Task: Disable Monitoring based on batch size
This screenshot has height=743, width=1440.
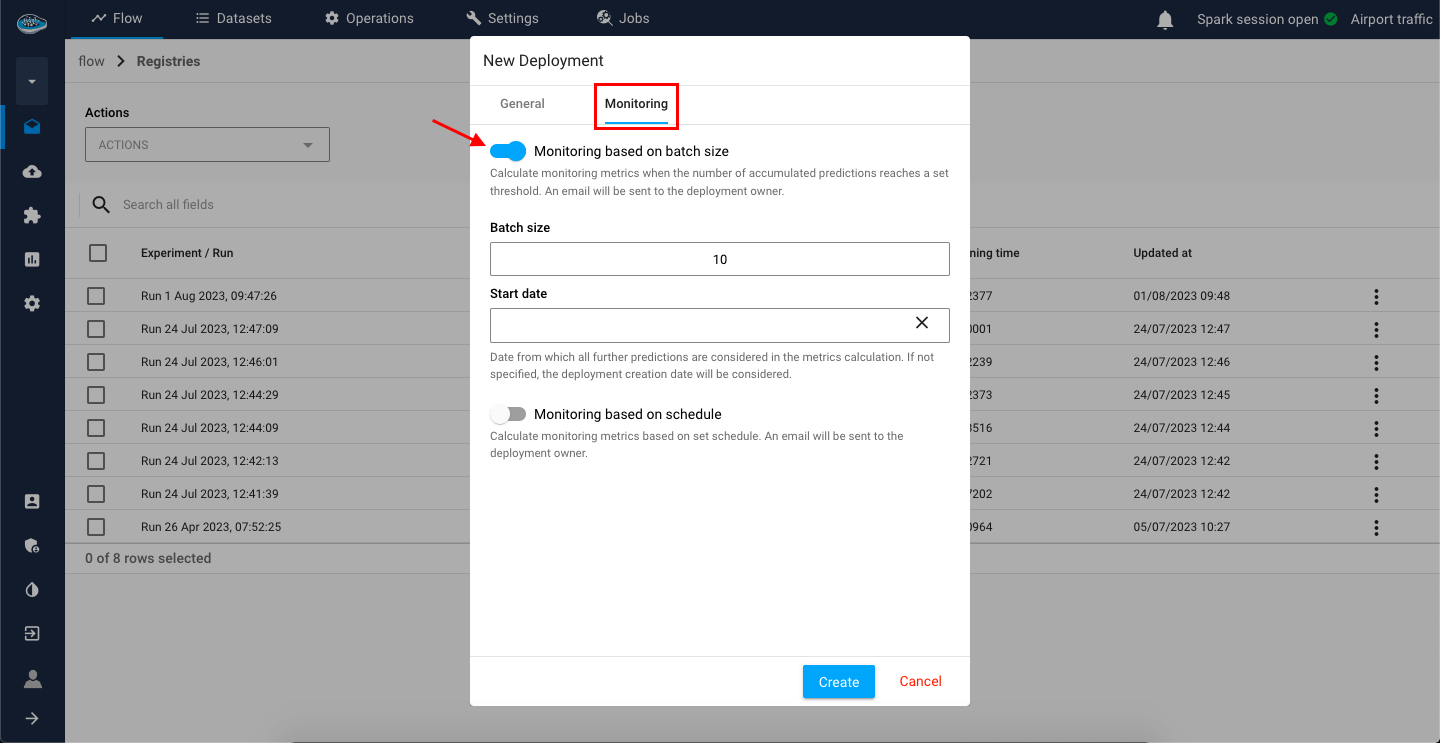Action: click(508, 151)
